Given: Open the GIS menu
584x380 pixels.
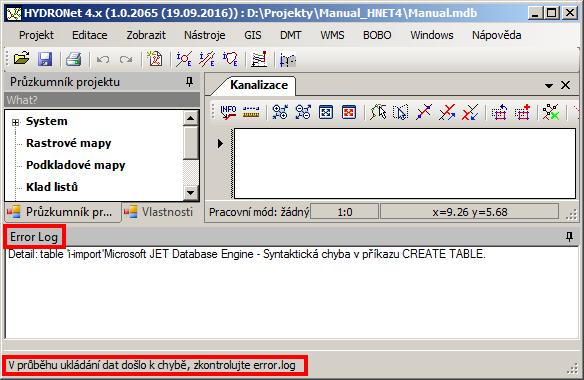Looking at the screenshot, I should (x=253, y=35).
